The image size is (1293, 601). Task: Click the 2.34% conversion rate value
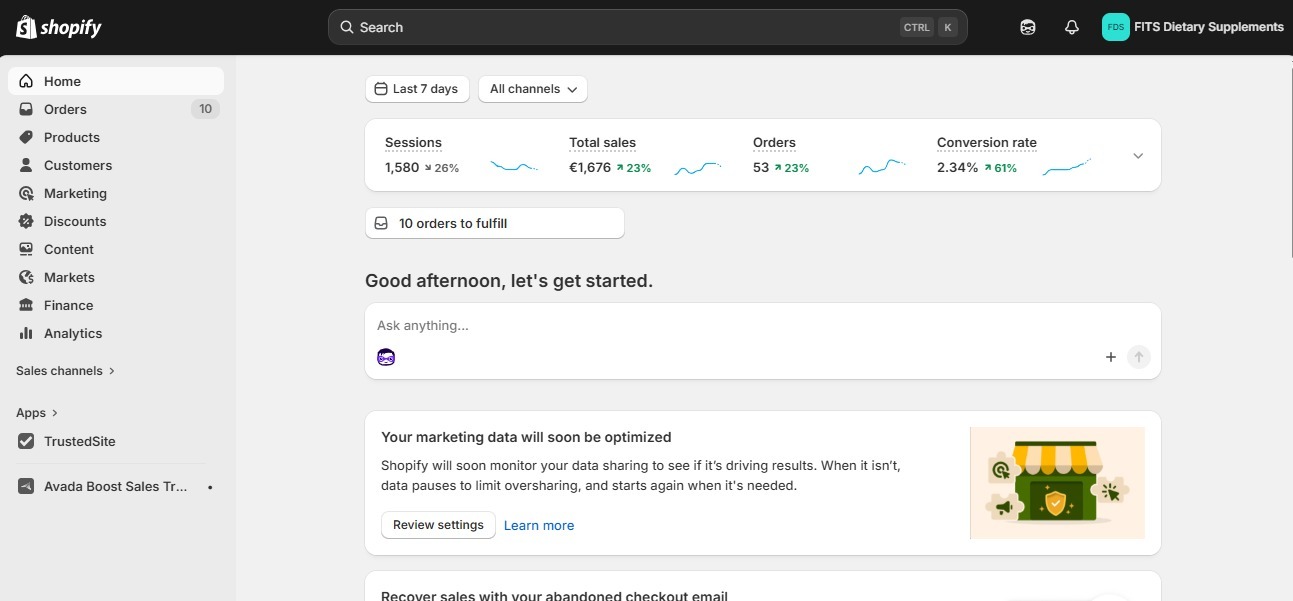coord(957,168)
